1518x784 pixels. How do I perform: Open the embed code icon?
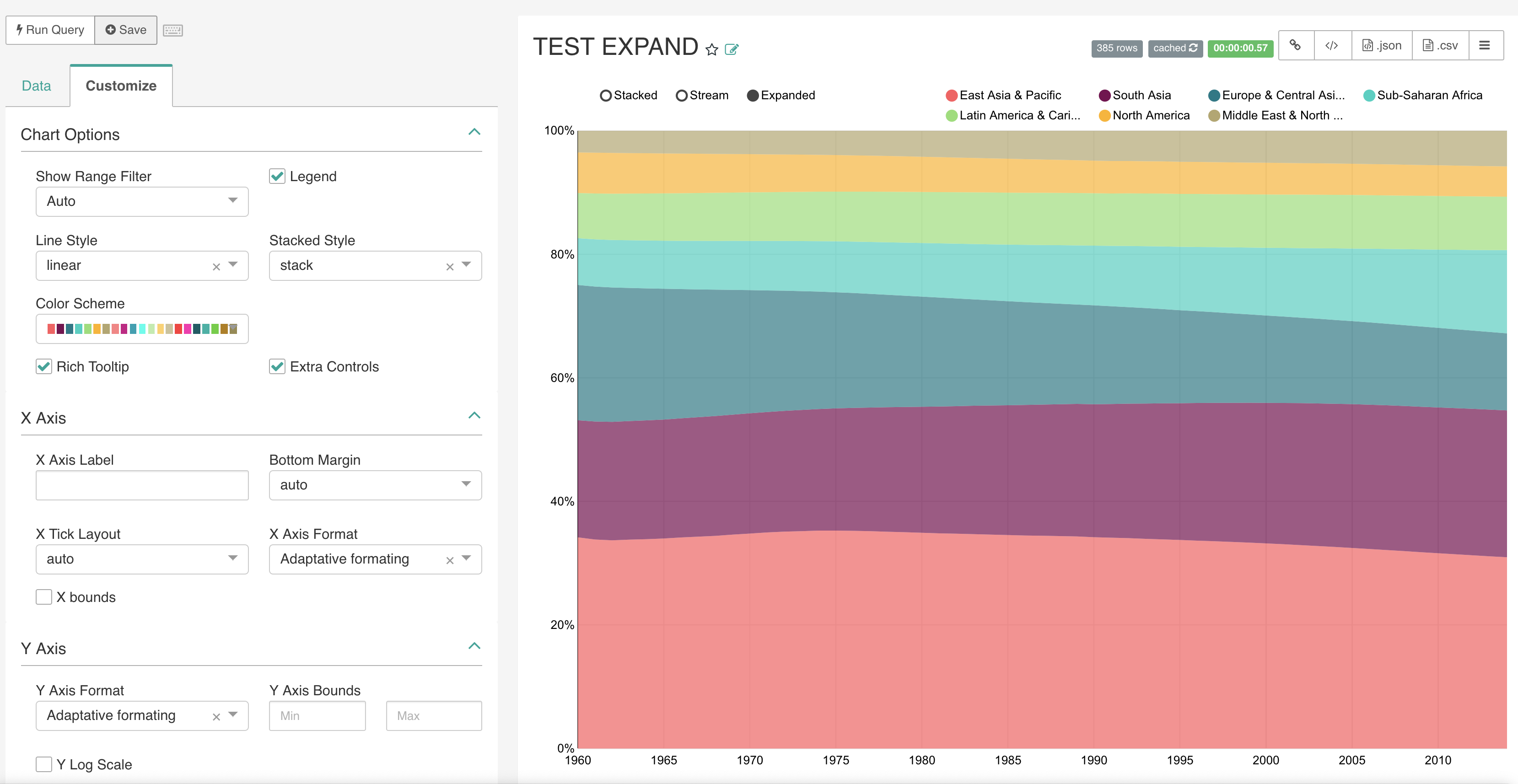(1332, 45)
